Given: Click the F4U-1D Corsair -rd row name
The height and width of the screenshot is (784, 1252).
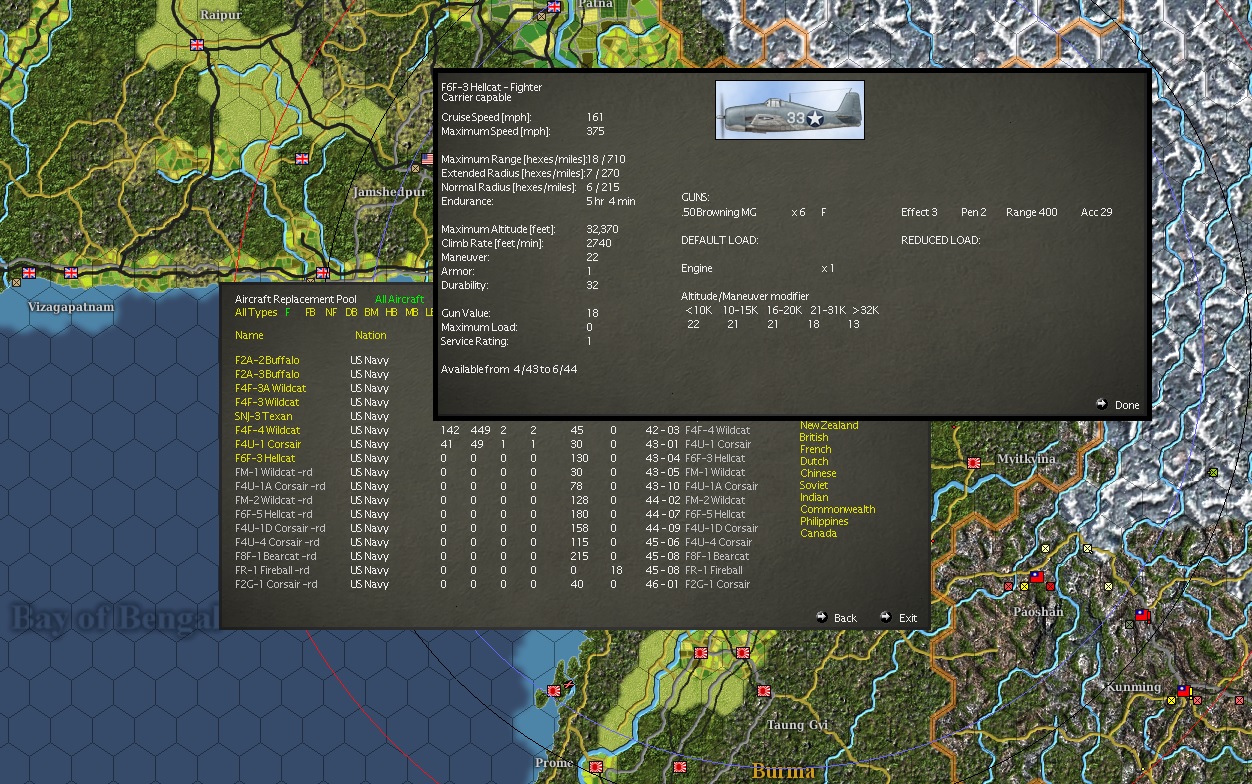Looking at the screenshot, I should coord(280,528).
